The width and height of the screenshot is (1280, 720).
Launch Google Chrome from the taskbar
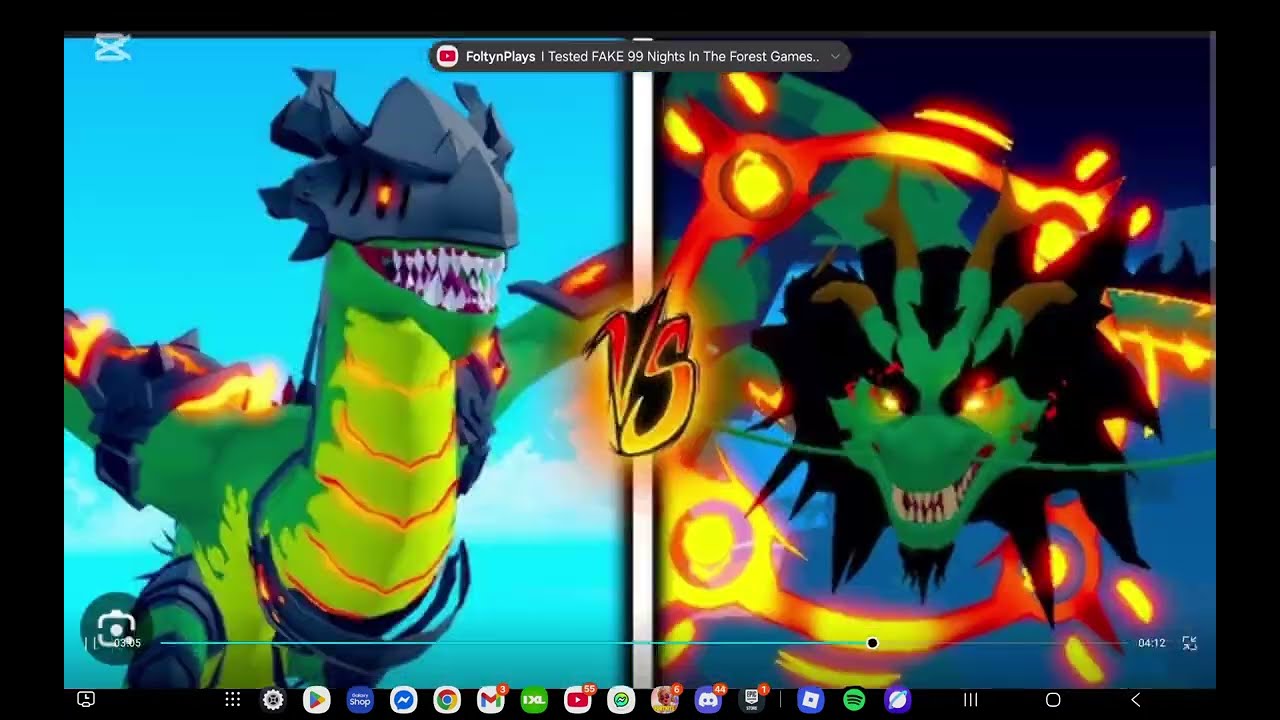point(447,700)
